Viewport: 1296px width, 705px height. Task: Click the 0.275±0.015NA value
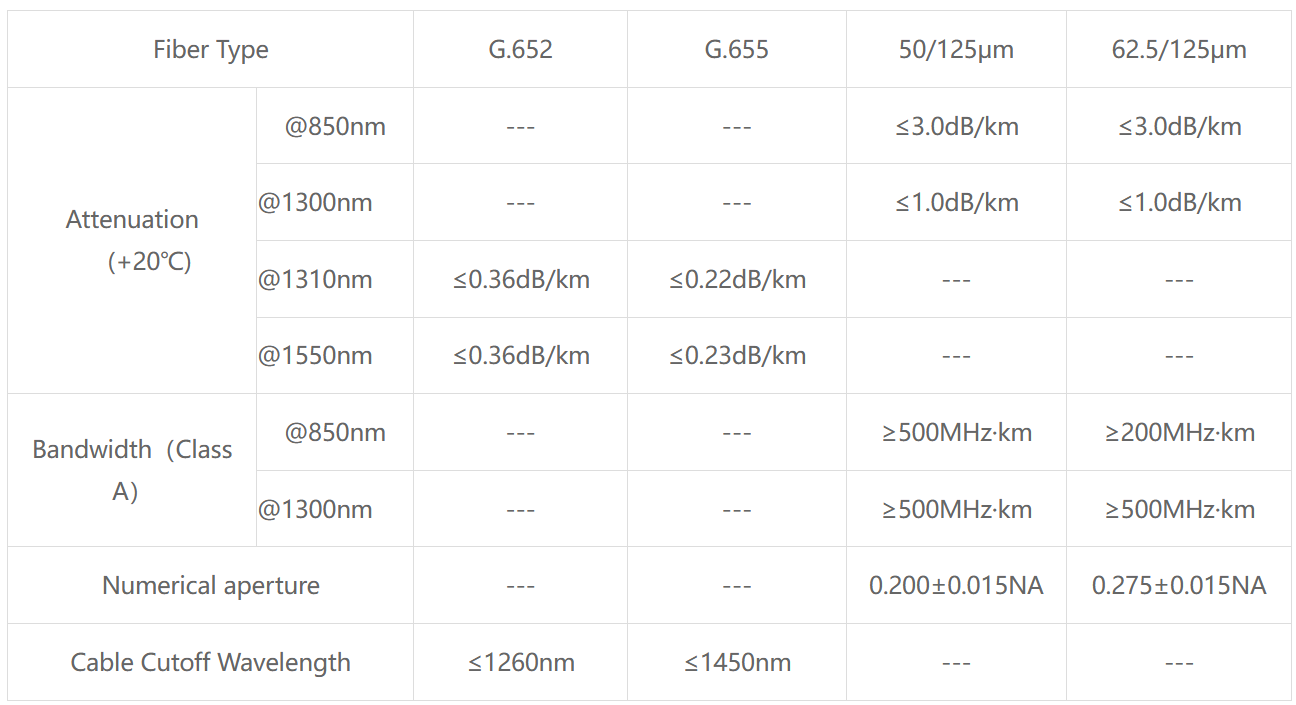point(1179,585)
